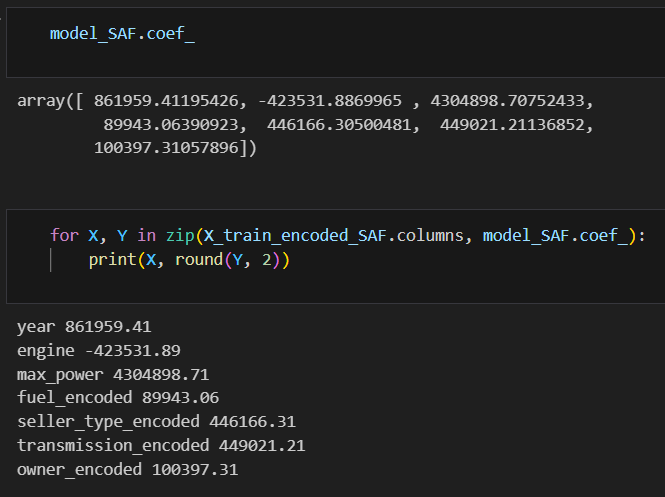This screenshot has height=497, width=665.
Task: Click the seller_type_encoded 446166.31 output line
Action: [156, 422]
